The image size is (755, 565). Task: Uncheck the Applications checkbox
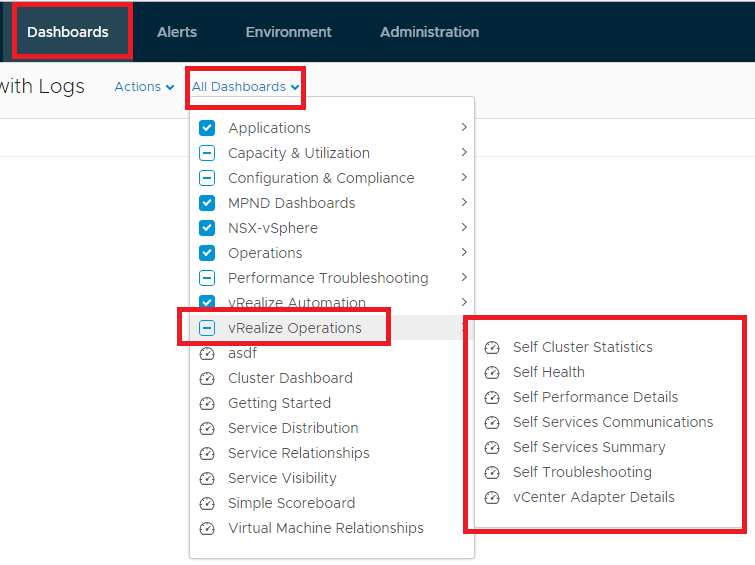point(207,128)
